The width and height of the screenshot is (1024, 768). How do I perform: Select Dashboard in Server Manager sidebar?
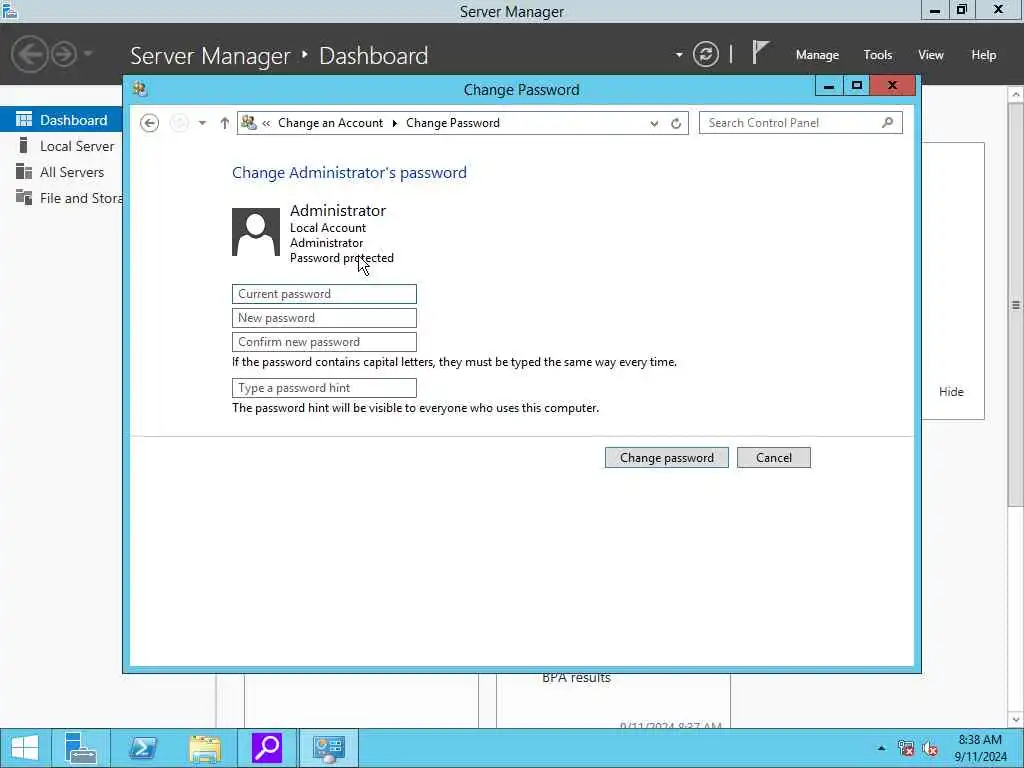point(61,120)
